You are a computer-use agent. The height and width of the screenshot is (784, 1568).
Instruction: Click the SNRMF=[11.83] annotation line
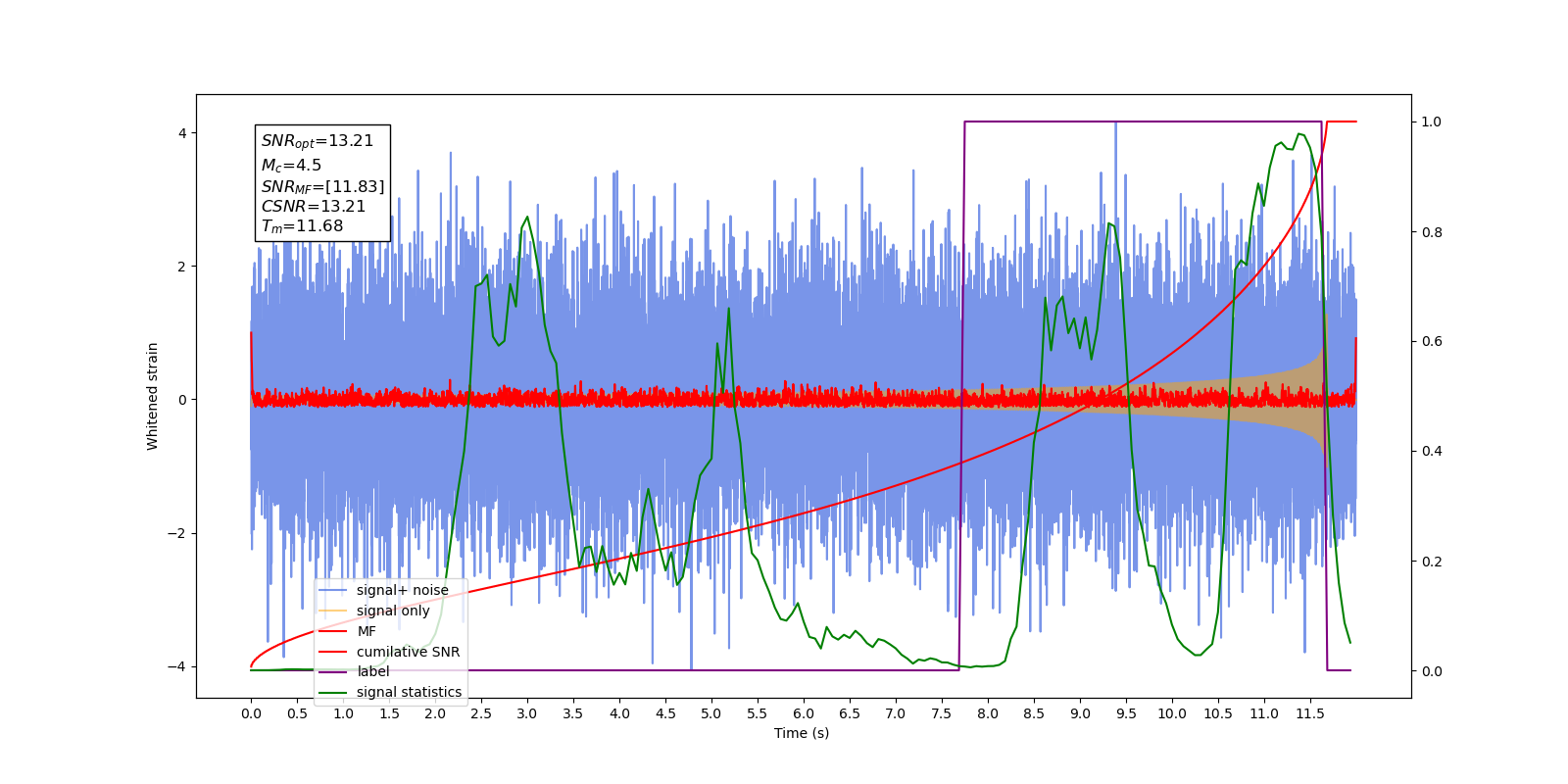(322, 186)
